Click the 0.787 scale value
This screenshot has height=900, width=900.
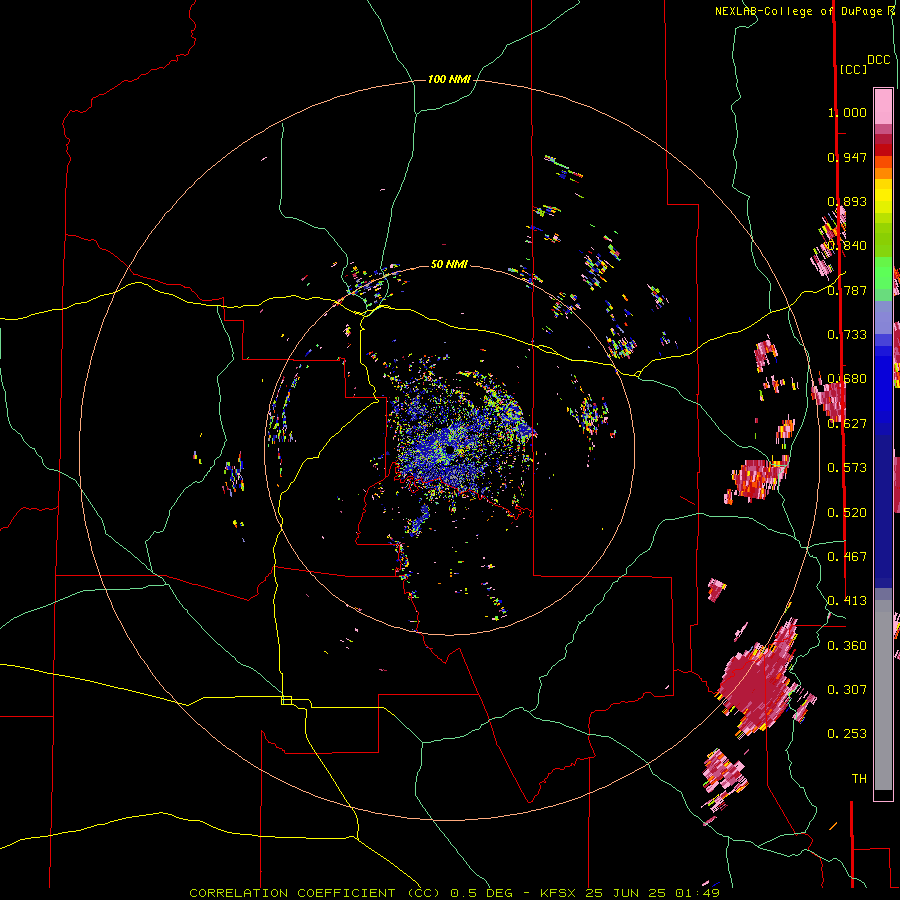point(847,290)
